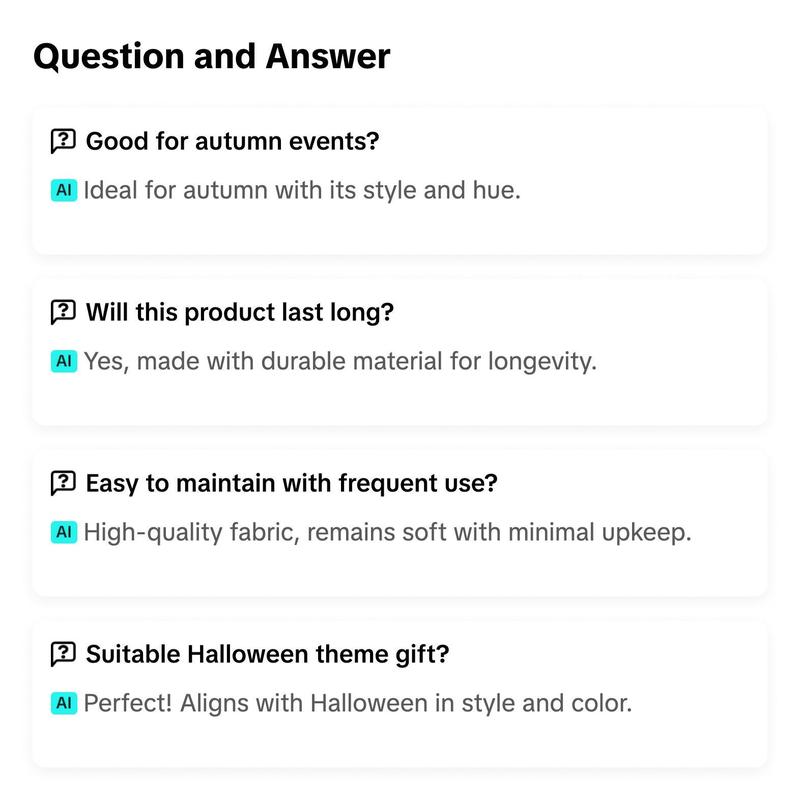Screen dimensions: 800x800
Task: Click AI badge before Perfect Aligns with Halloween
Action: click(64, 703)
